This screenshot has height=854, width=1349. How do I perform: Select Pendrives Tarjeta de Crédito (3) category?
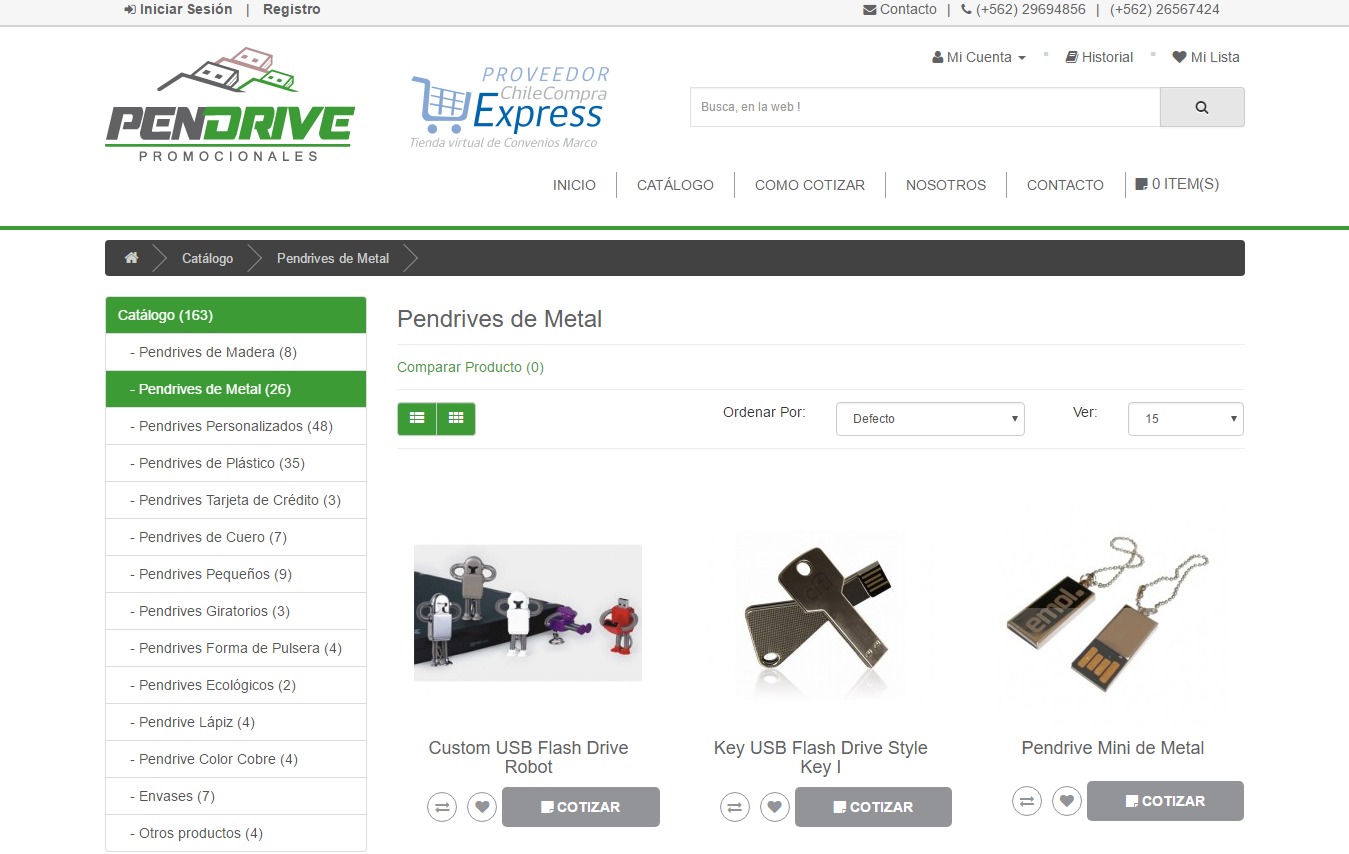[x=236, y=500]
